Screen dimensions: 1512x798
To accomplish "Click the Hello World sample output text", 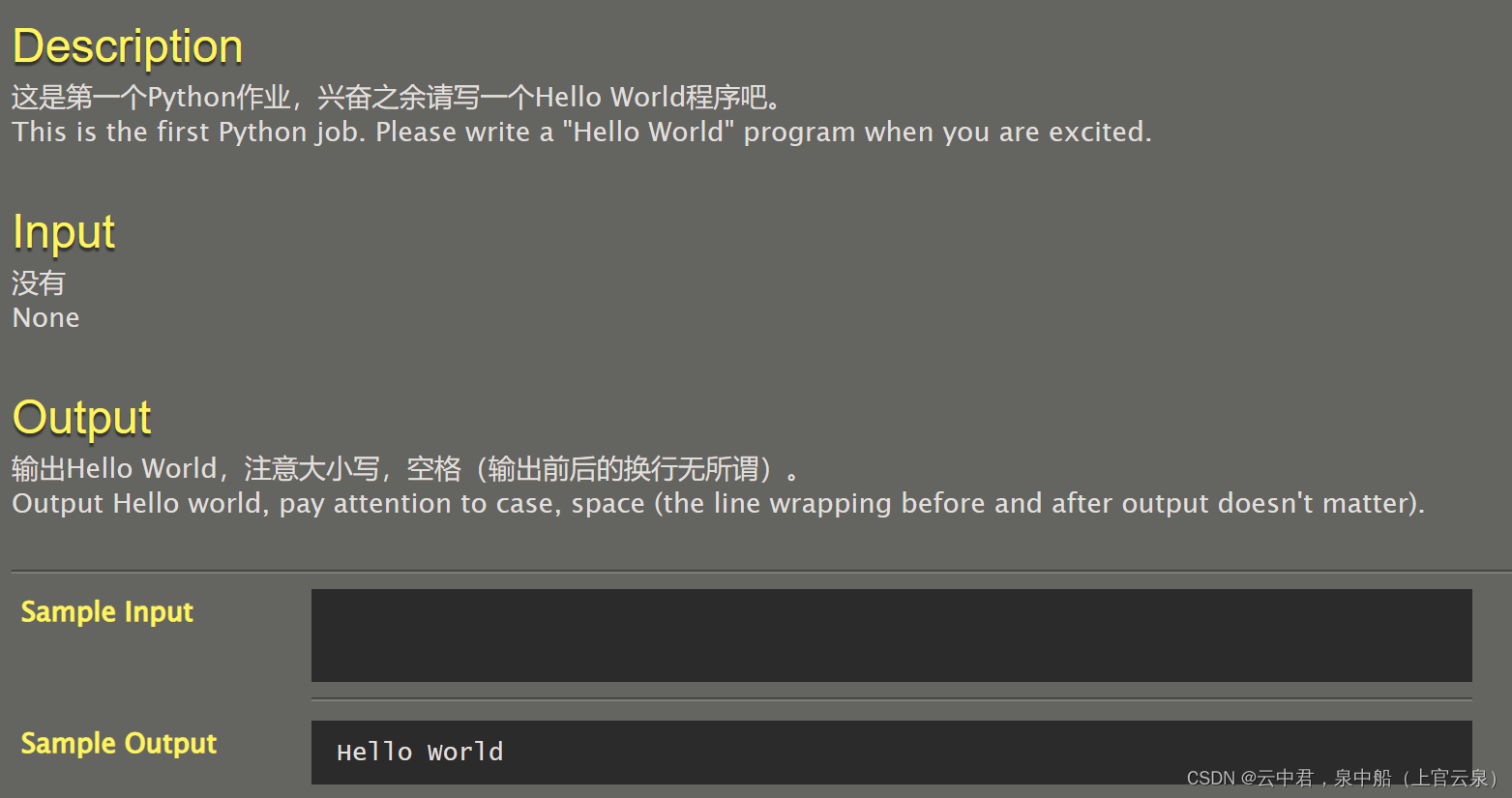I will [x=420, y=752].
